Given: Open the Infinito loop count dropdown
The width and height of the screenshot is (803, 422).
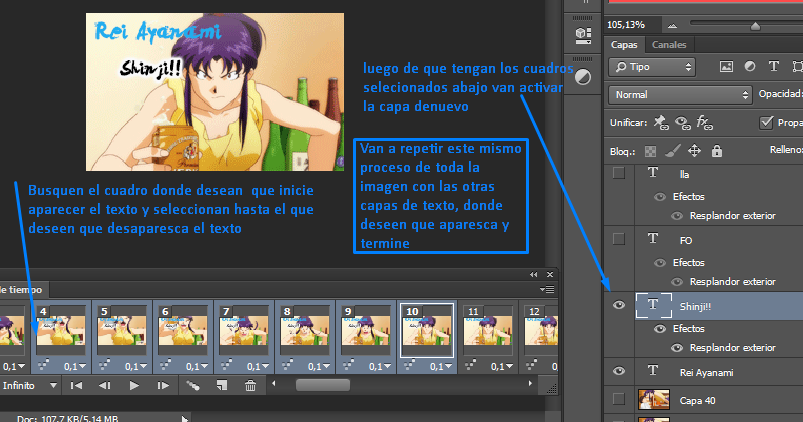Looking at the screenshot, I should [30, 385].
